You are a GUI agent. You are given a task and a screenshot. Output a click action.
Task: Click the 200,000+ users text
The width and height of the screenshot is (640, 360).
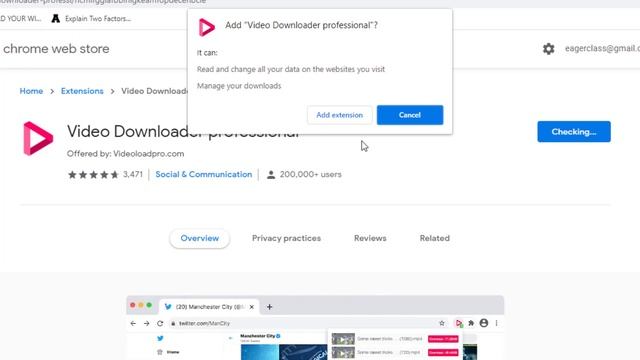tap(311, 174)
